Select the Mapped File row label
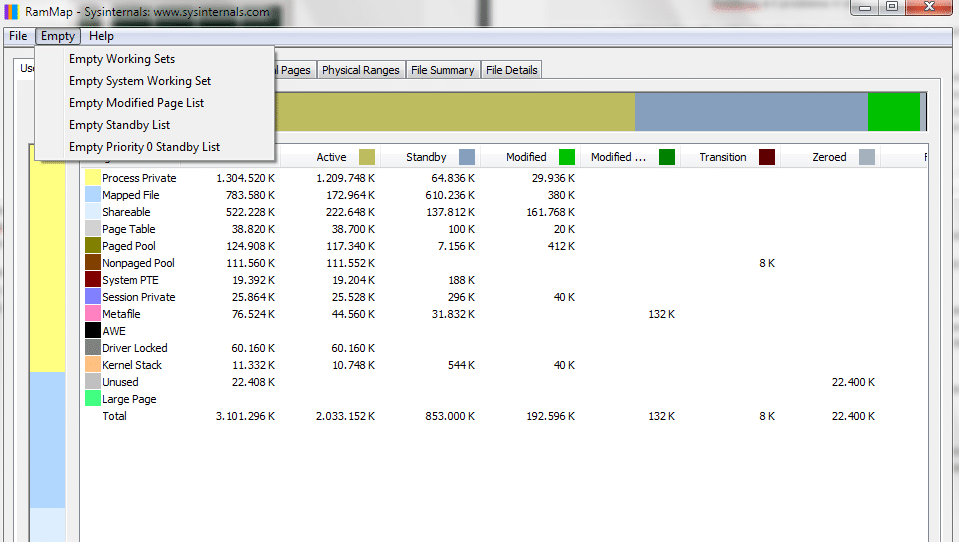This screenshot has width=959, height=542. (130, 195)
